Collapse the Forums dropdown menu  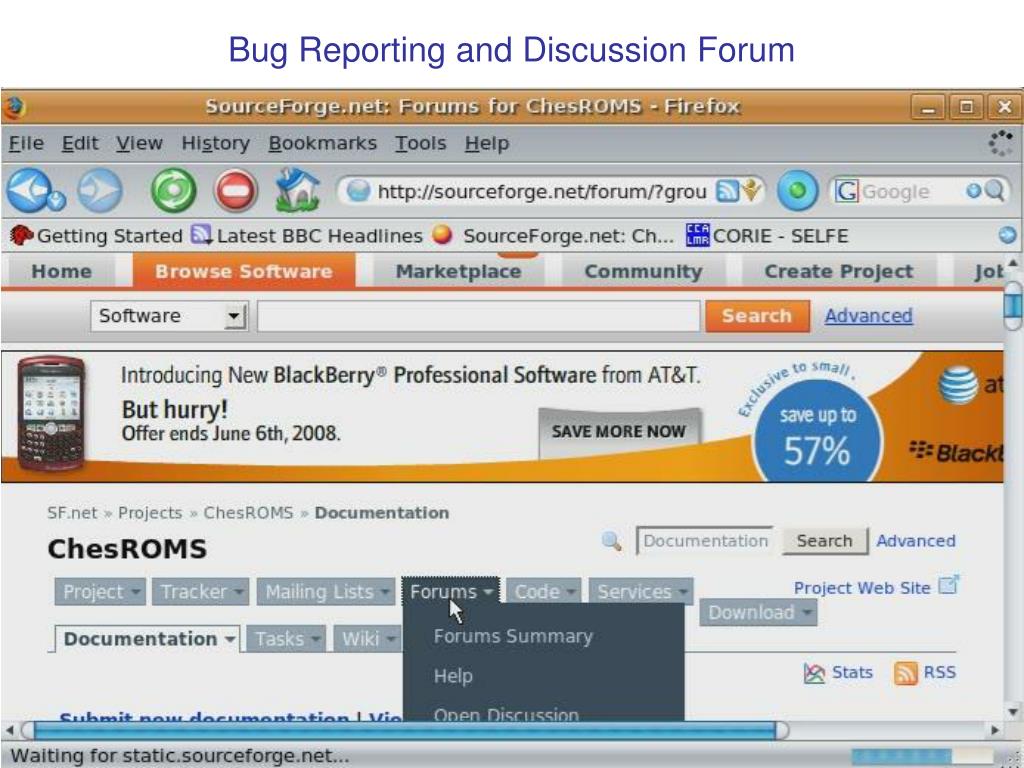[x=451, y=592]
